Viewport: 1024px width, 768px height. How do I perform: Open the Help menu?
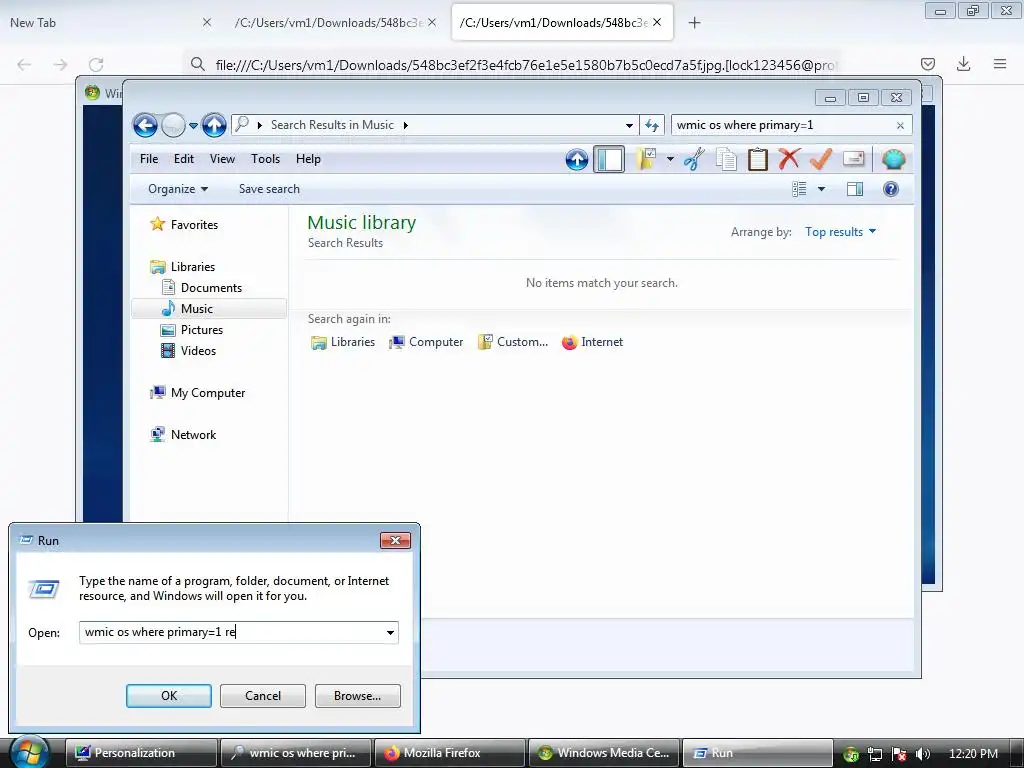pos(308,159)
